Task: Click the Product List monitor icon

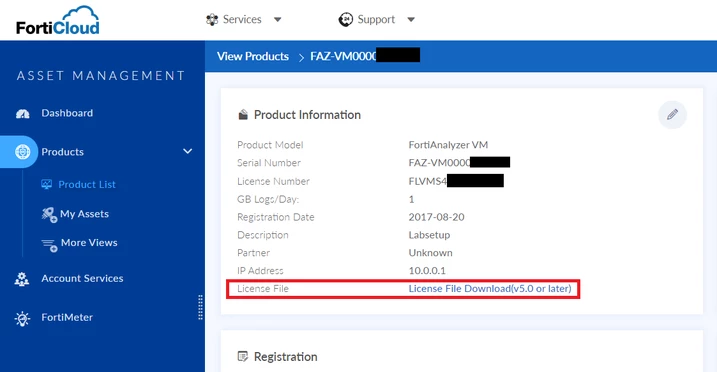Action: pos(47,185)
